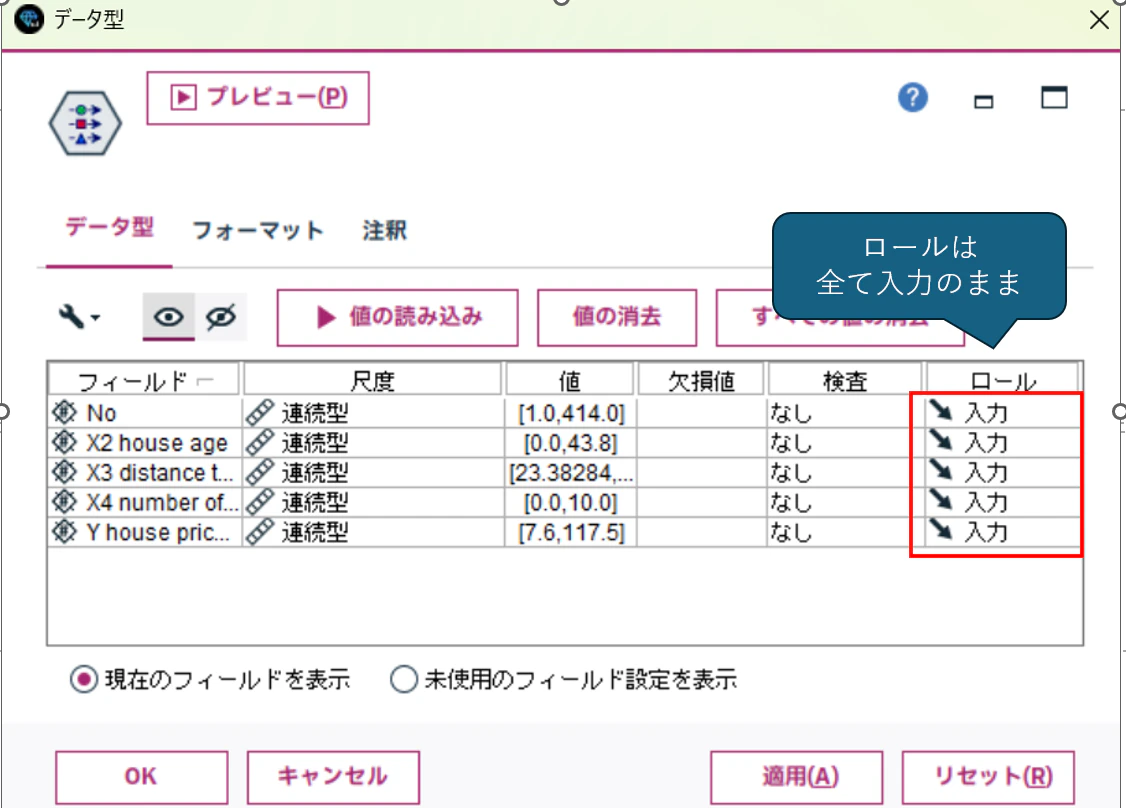Screen dimensions: 1126x808
Task: Click the リセット(R) button
Action: pyautogui.click(x=988, y=776)
